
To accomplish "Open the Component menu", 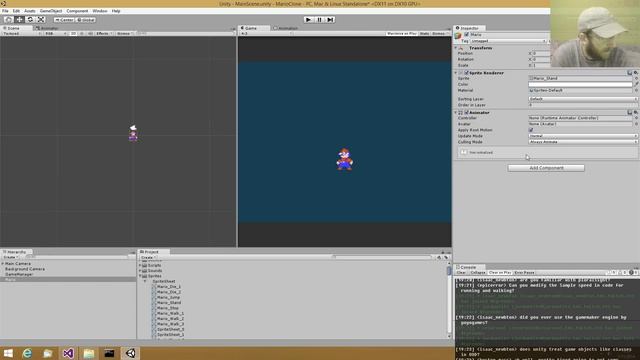I will [77, 11].
